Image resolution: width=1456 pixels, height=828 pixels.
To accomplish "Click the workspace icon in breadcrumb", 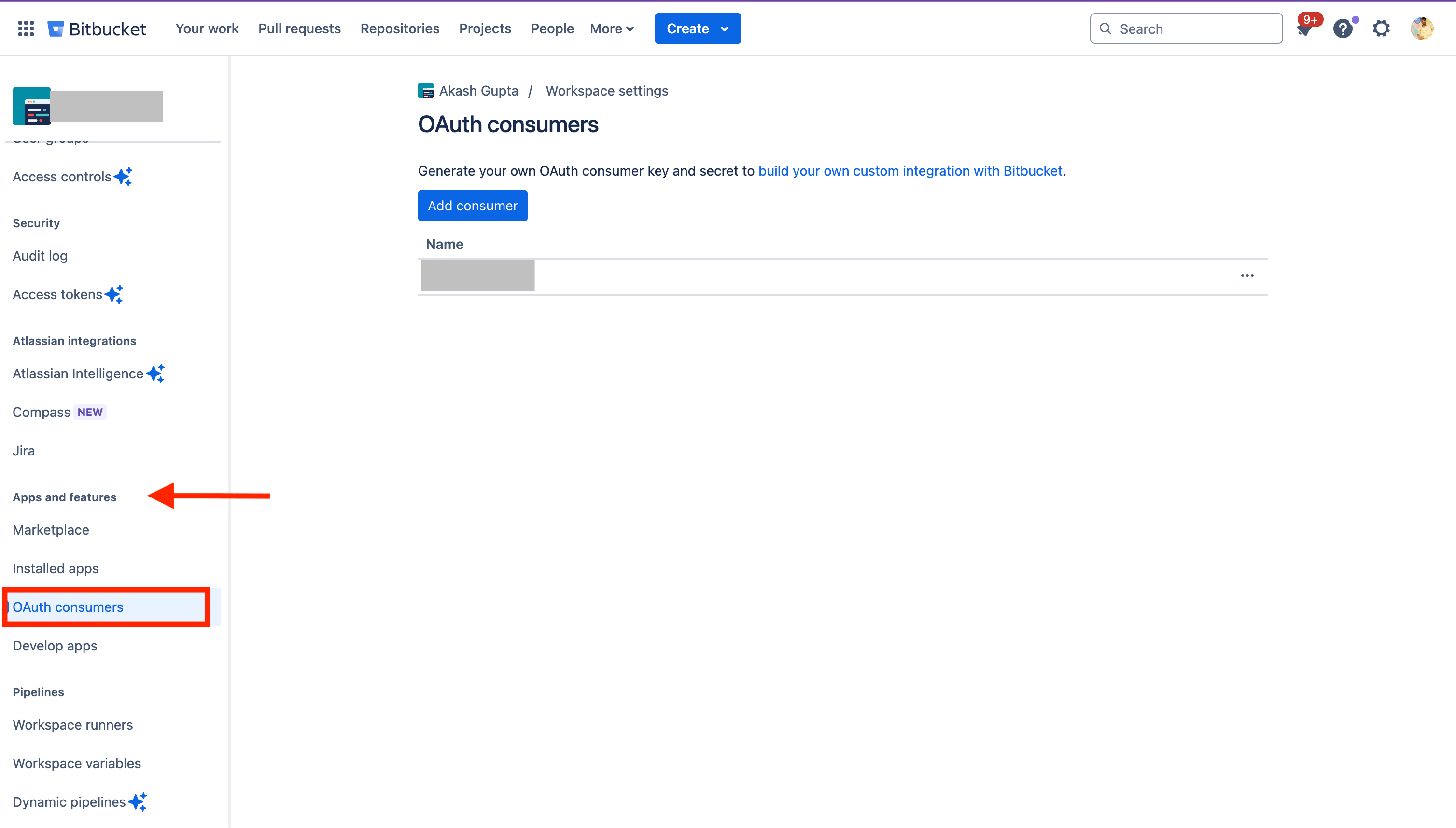I will (426, 91).
